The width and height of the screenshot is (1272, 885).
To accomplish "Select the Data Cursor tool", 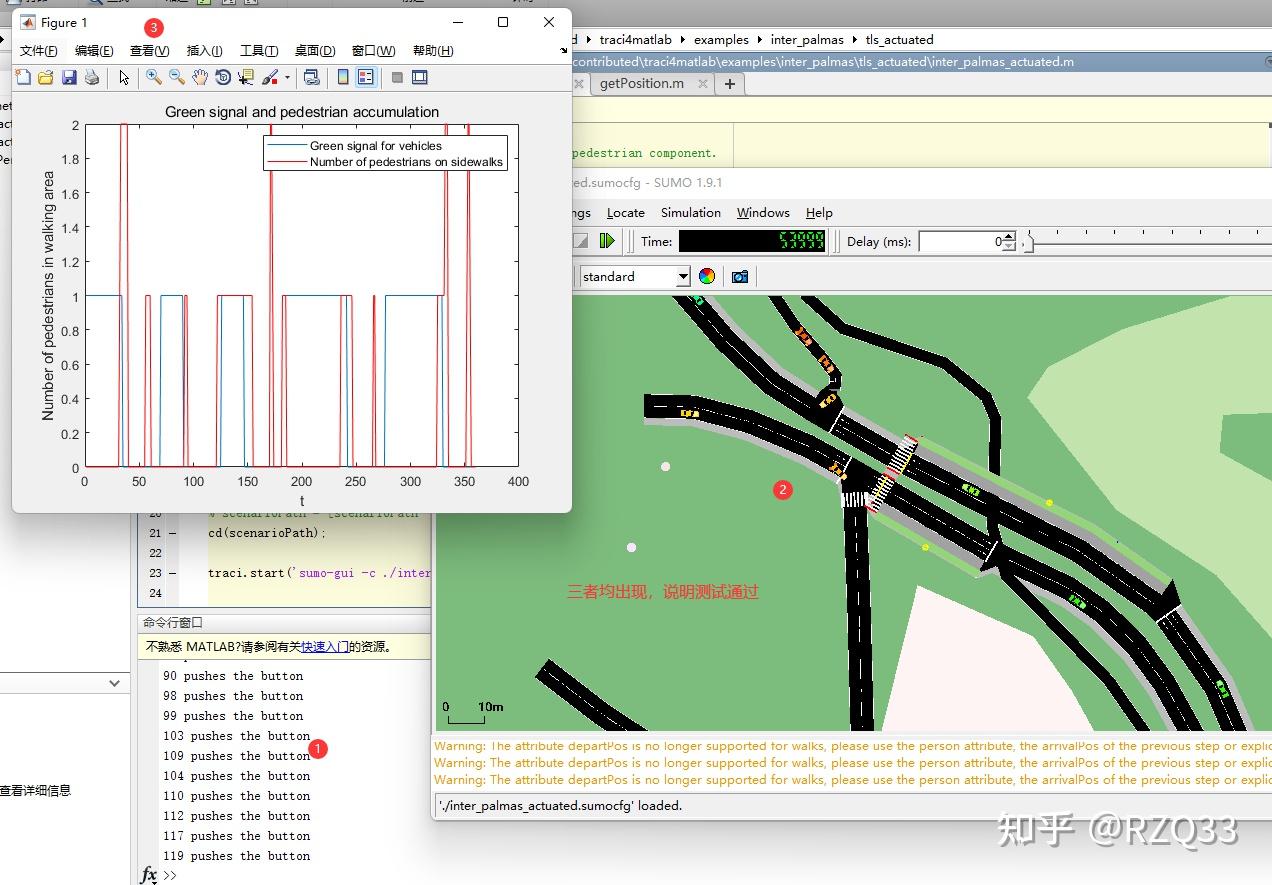I will click(x=246, y=77).
